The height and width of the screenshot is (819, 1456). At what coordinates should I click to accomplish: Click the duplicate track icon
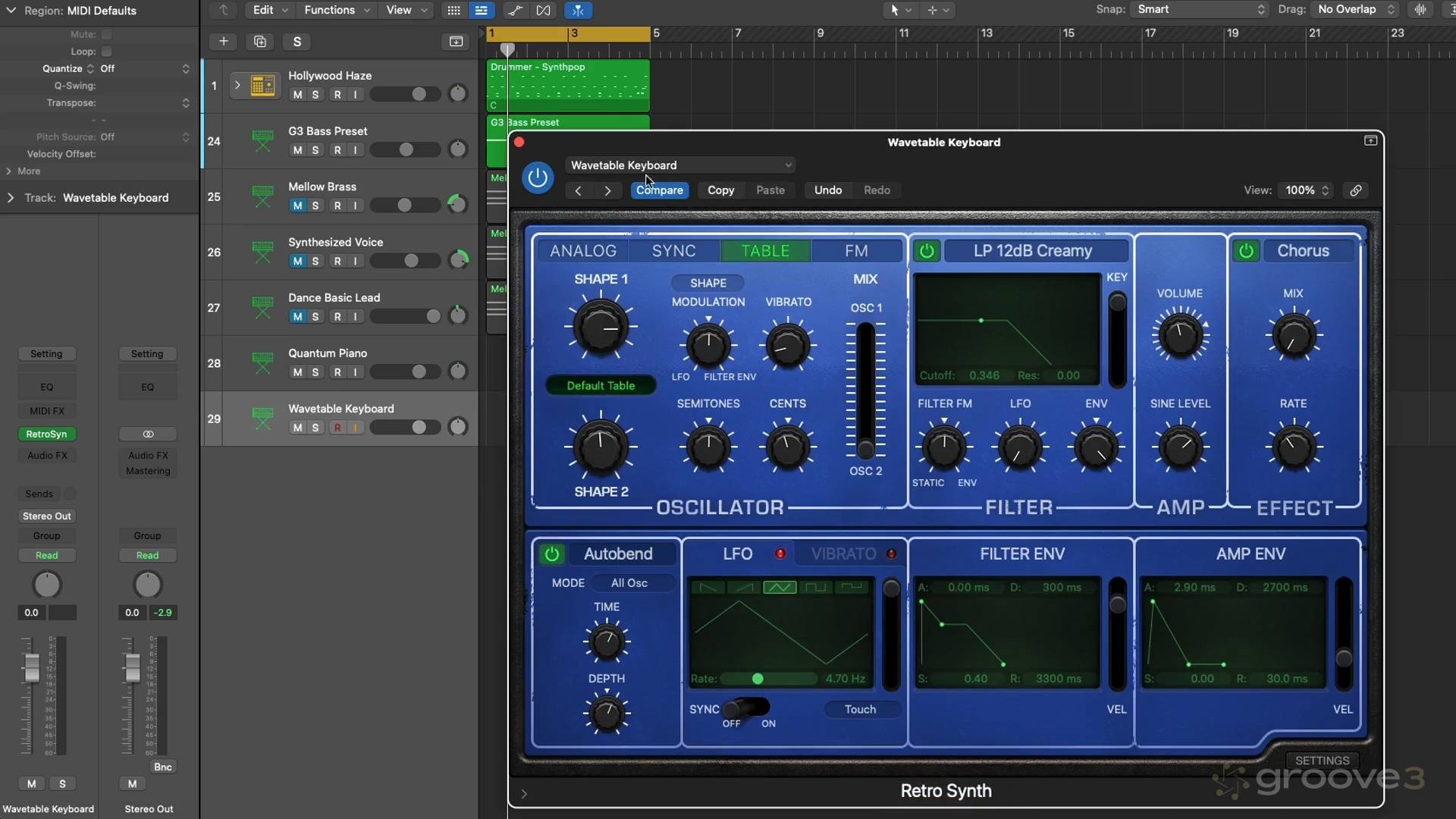[260, 42]
